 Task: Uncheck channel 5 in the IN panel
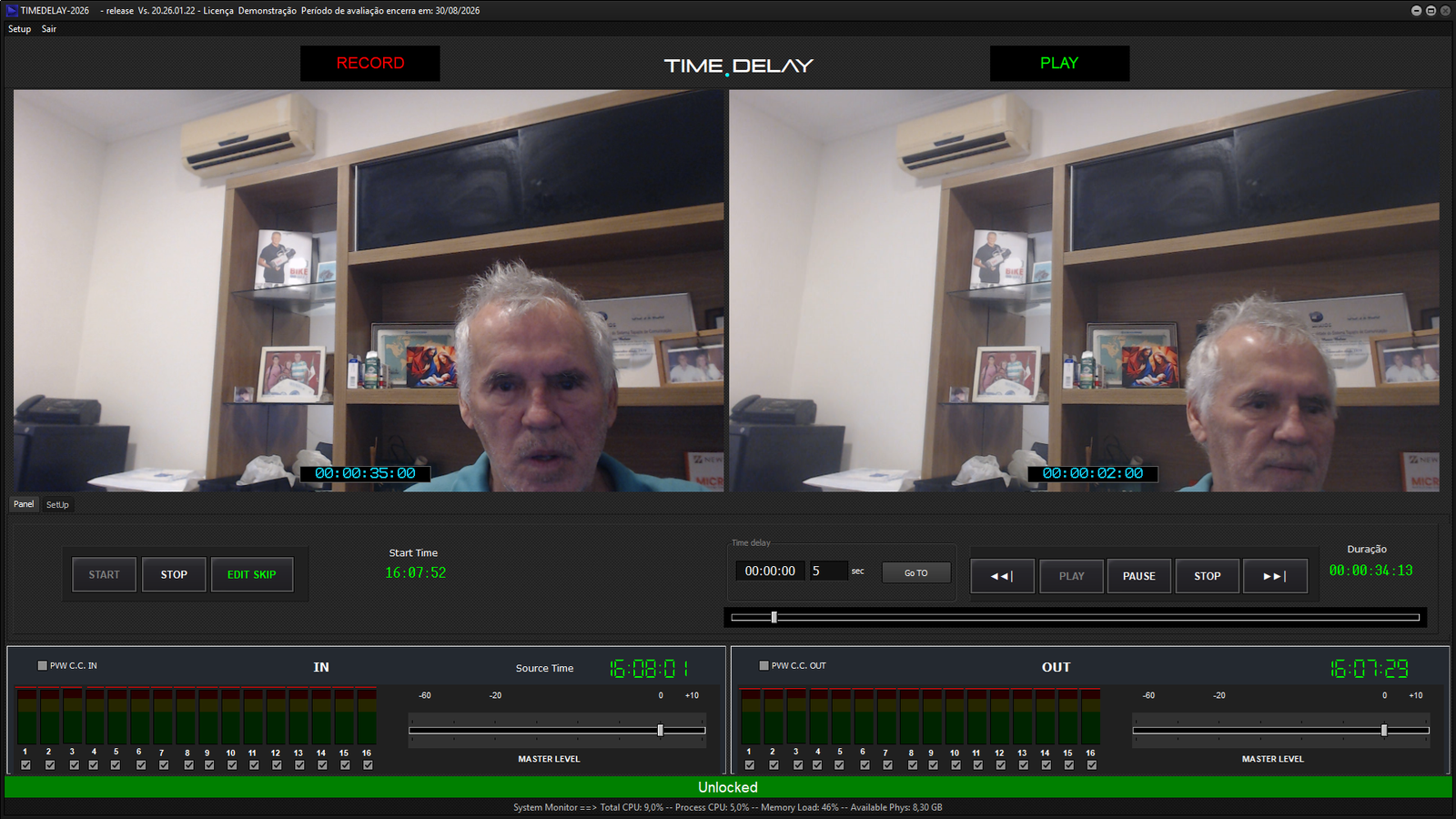point(116,765)
